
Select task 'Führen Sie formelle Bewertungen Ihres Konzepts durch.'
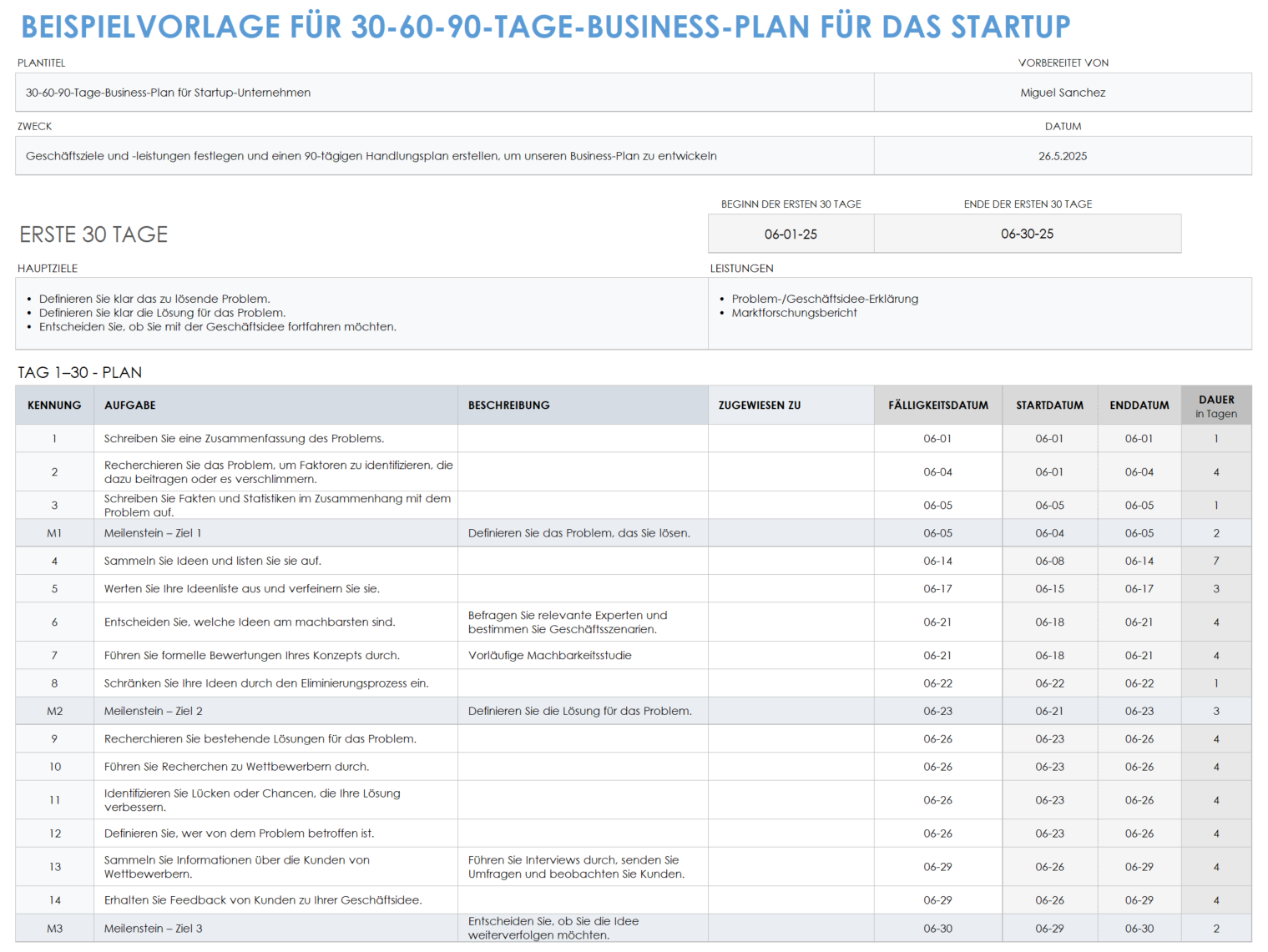pos(275,655)
